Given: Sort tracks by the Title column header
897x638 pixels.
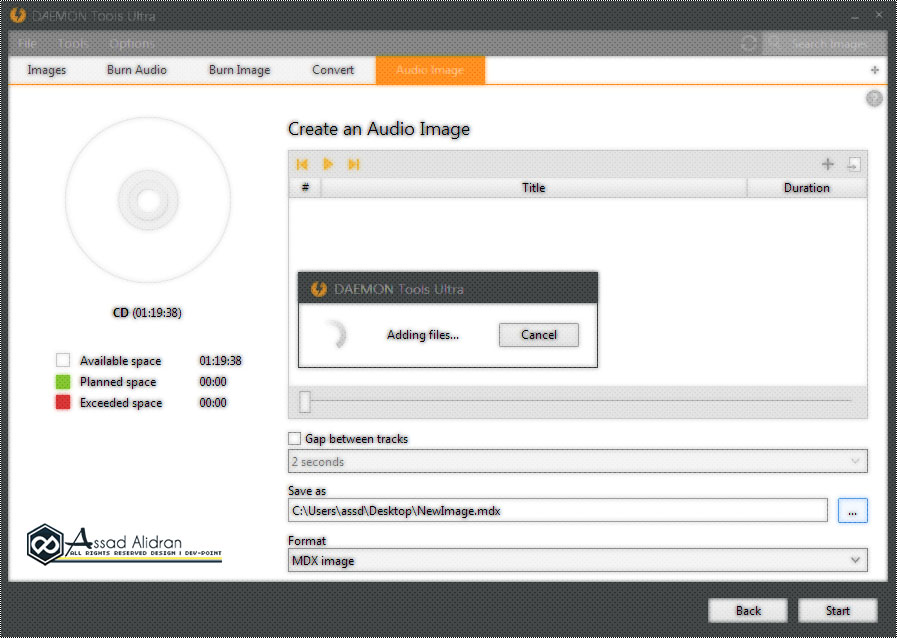Looking at the screenshot, I should (x=534, y=188).
